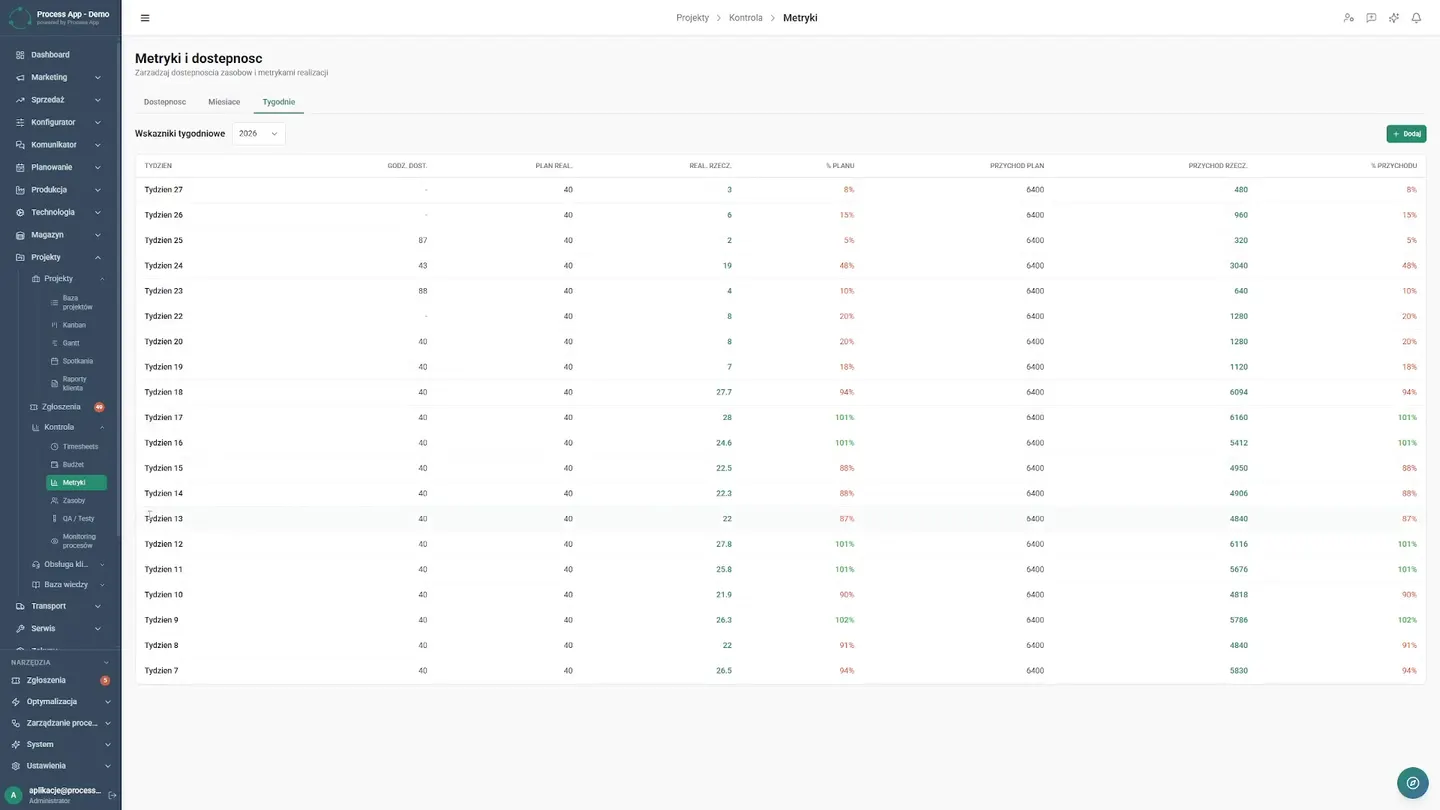
Task: Open the hamburger menu icon in top bar
Action: pos(145,18)
